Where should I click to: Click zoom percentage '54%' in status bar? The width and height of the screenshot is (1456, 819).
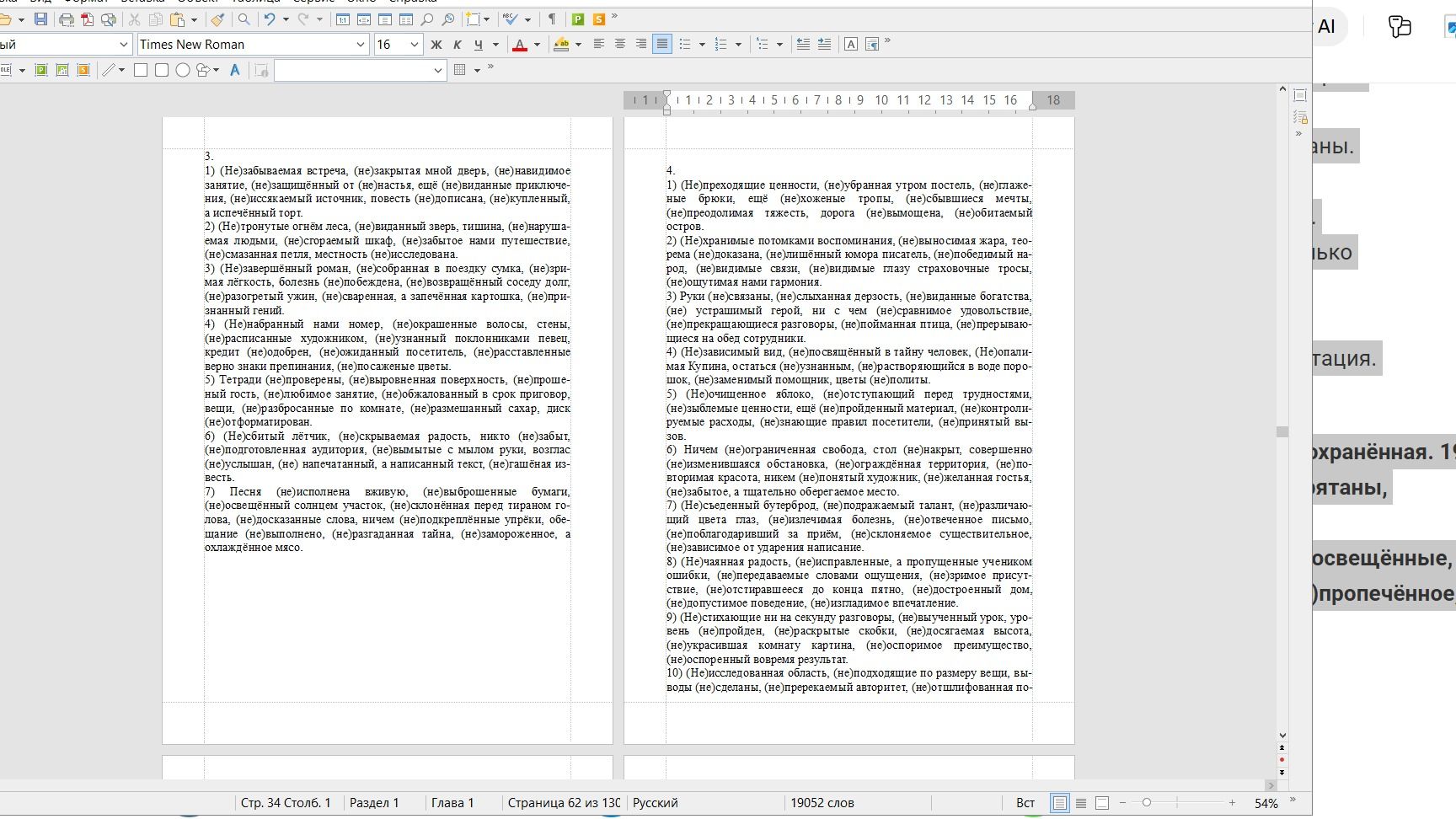tap(1266, 803)
